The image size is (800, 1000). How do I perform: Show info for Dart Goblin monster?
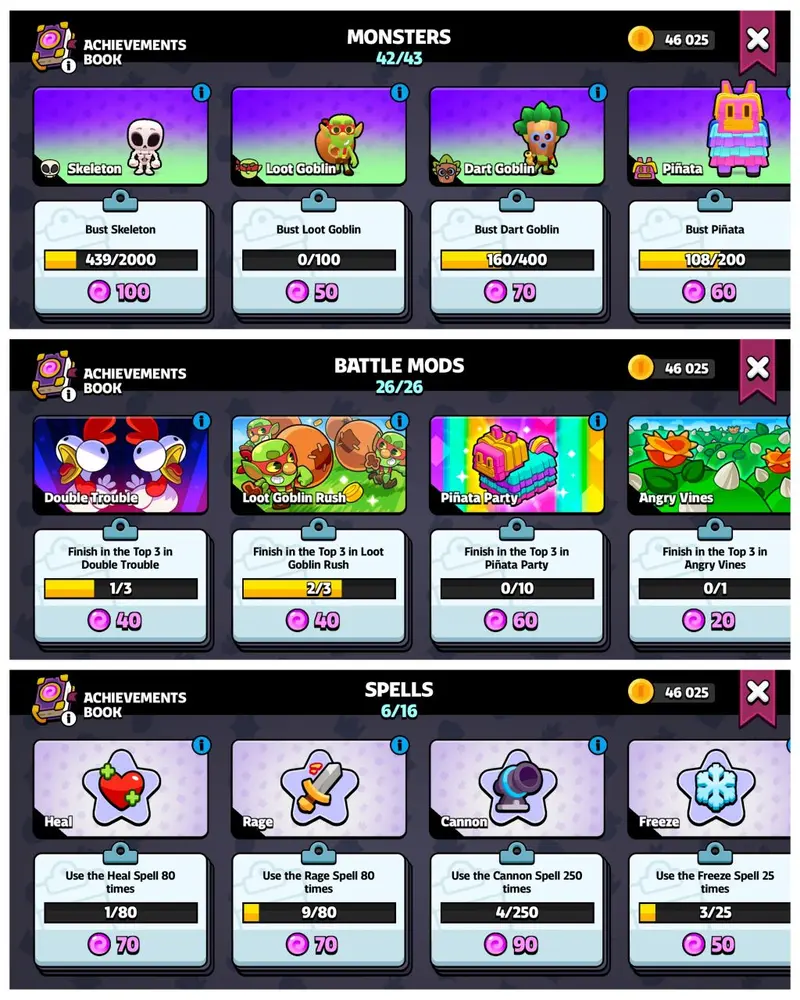coord(598,92)
